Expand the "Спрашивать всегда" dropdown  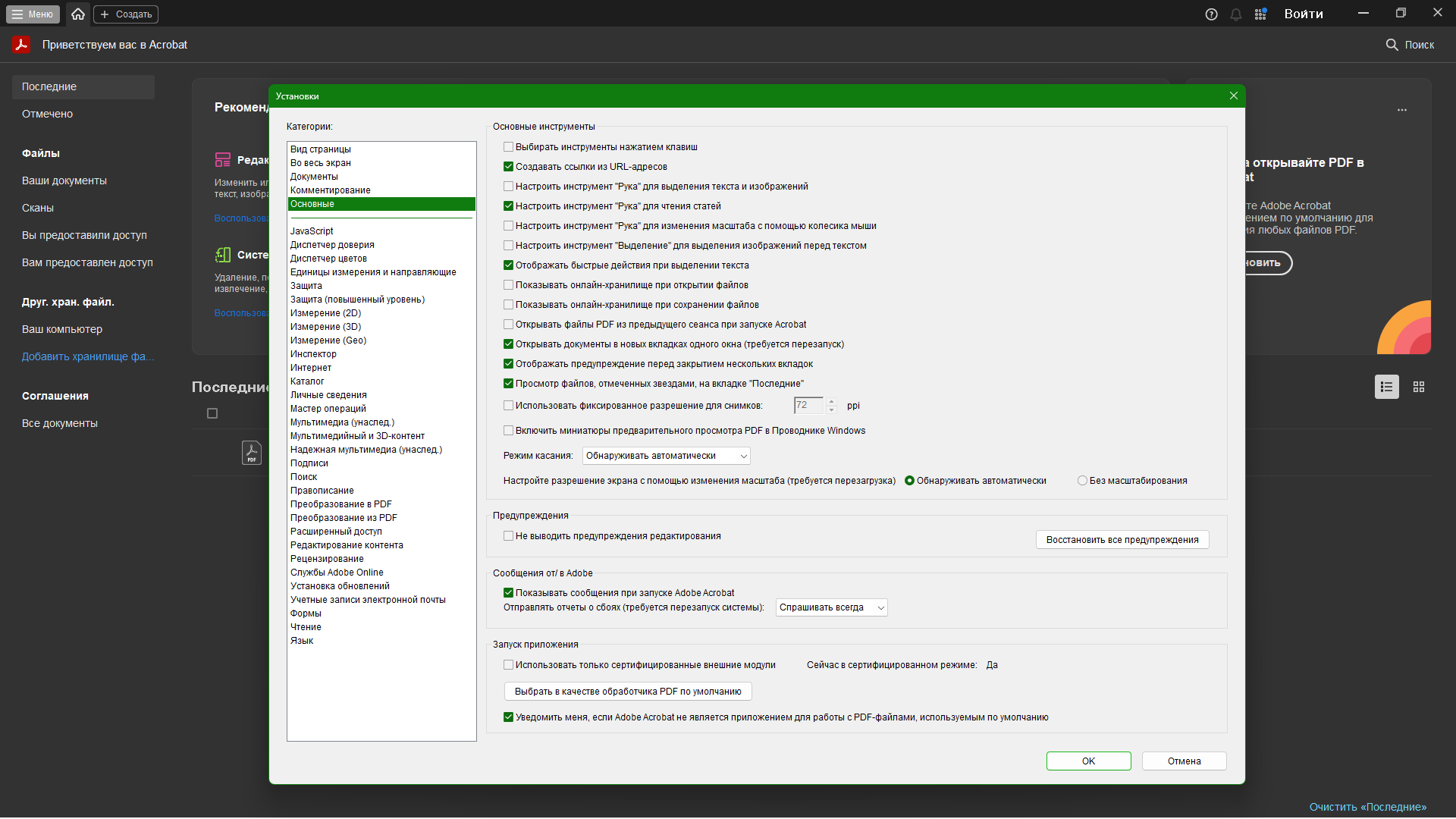coord(831,607)
